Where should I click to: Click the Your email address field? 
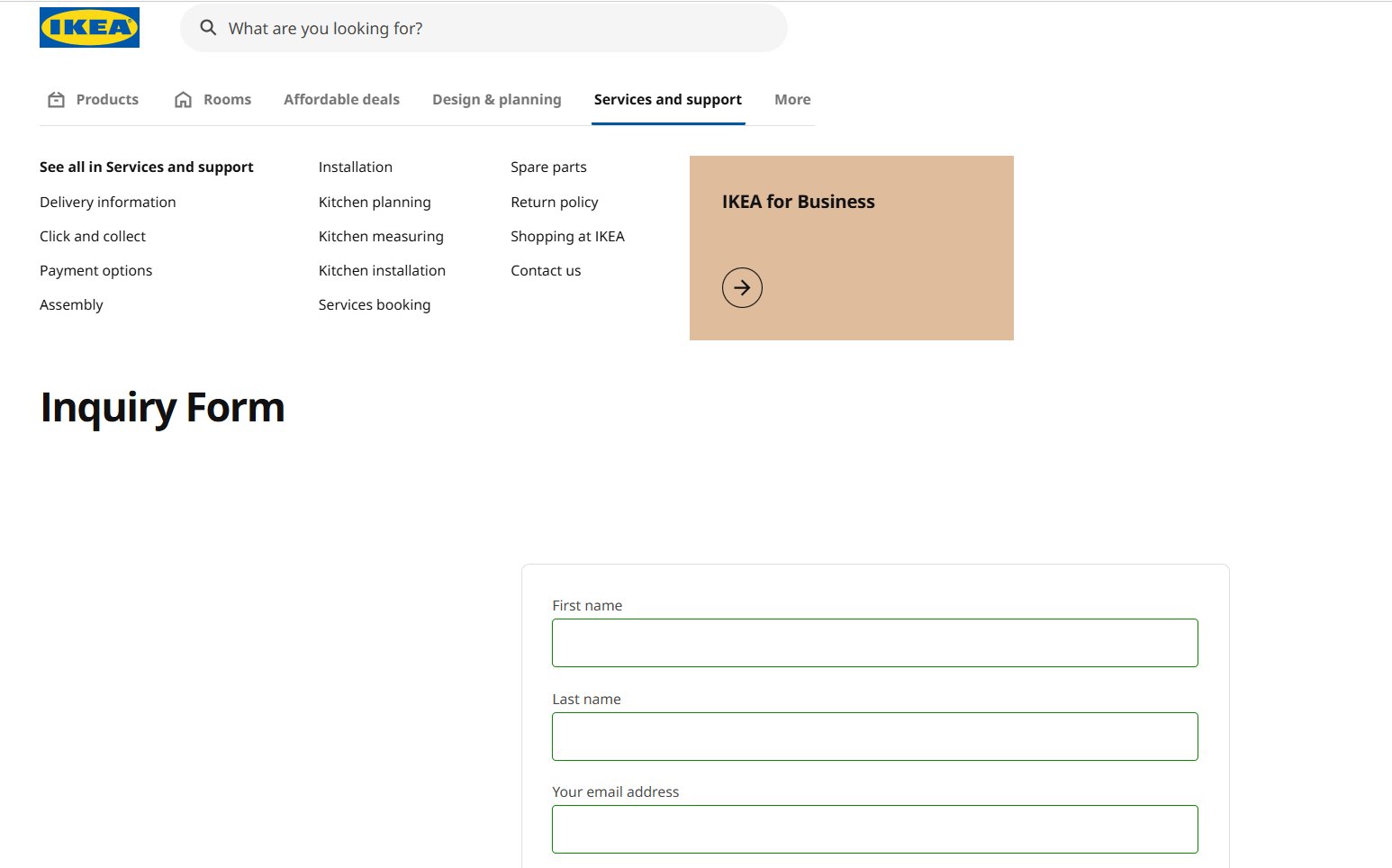tap(873, 828)
